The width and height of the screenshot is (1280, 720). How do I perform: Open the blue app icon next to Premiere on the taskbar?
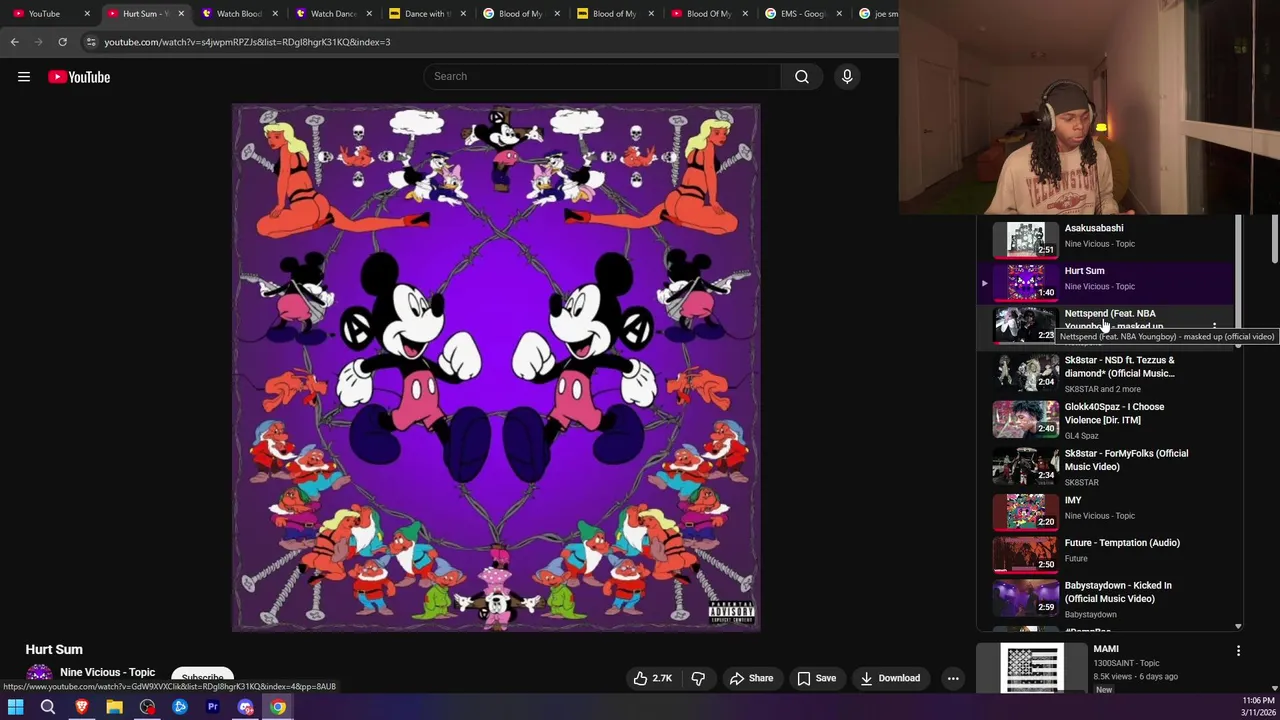180,707
